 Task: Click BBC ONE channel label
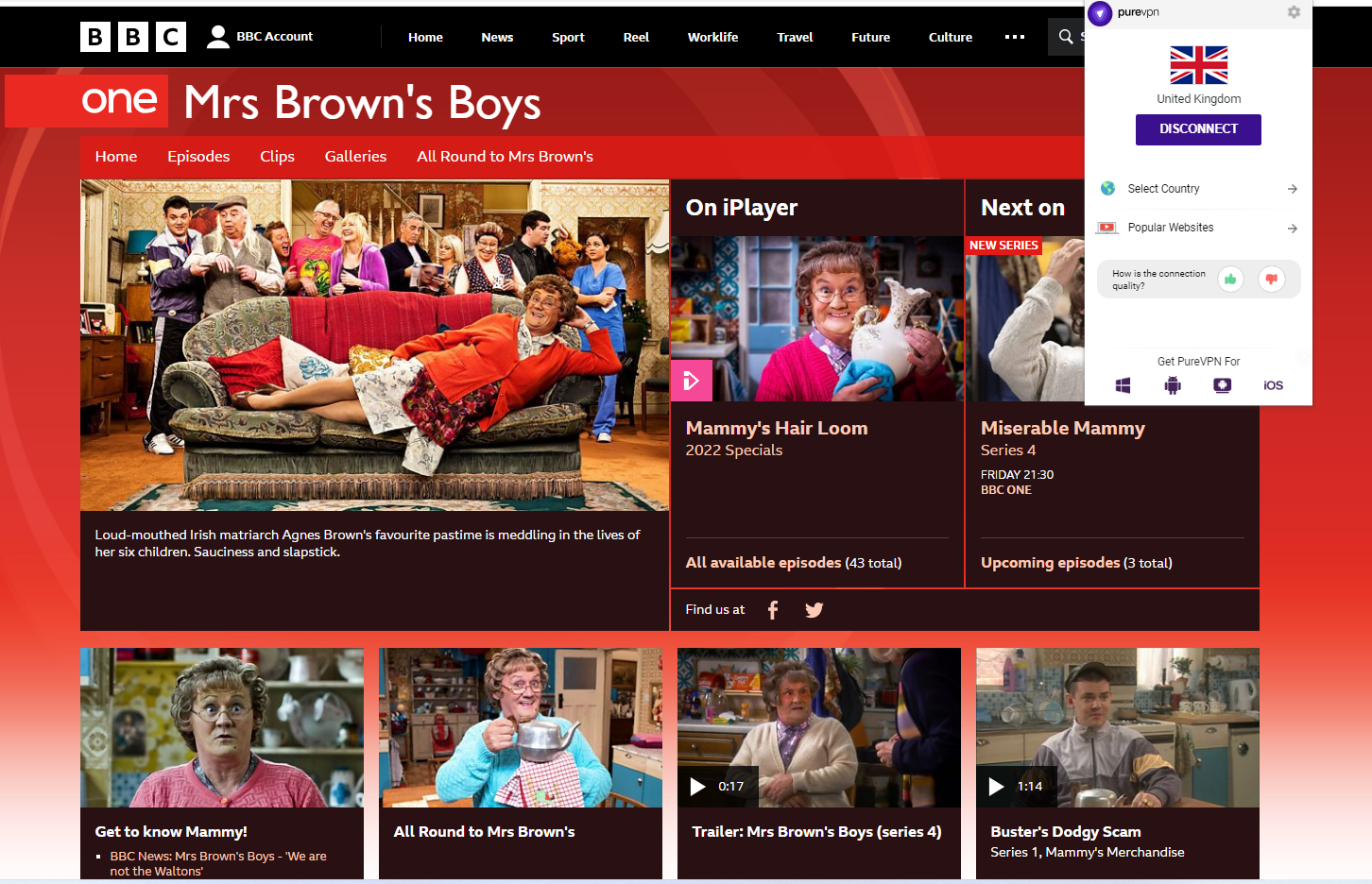[x=1006, y=490]
